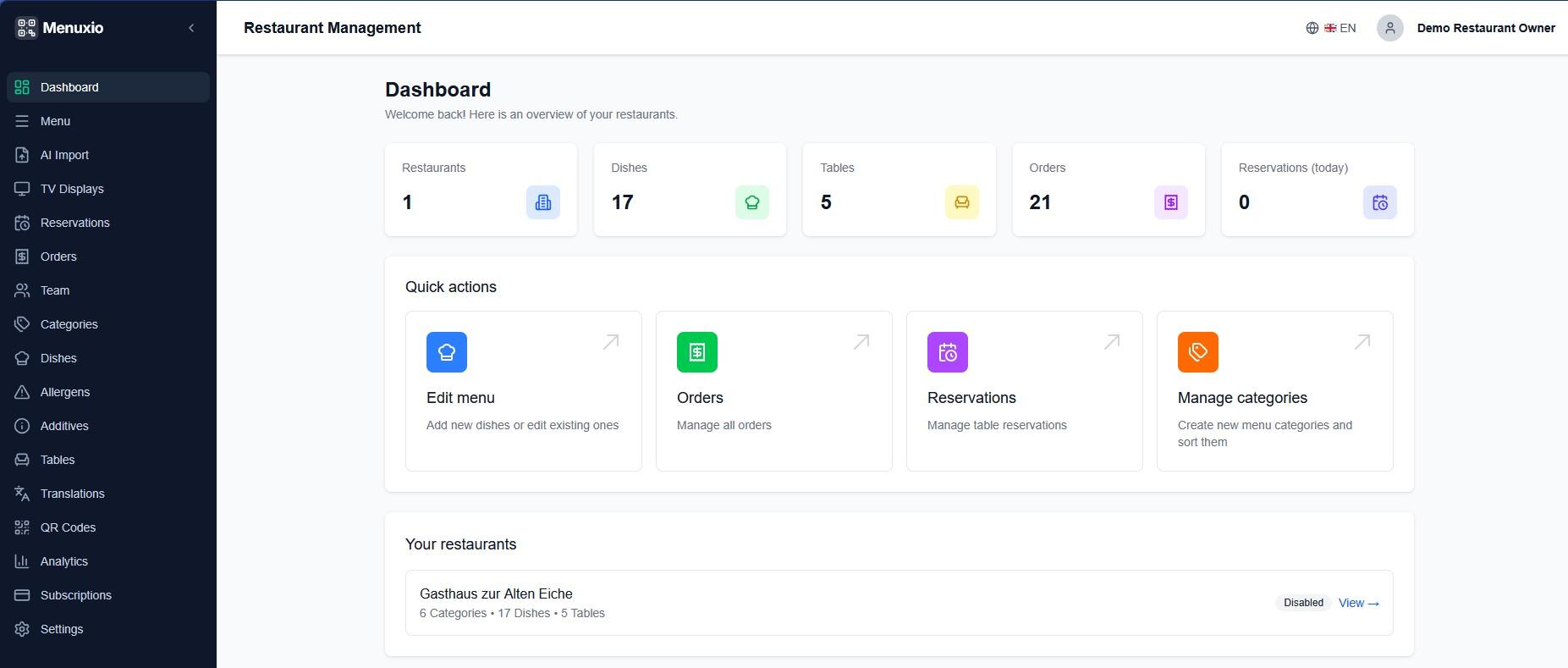The height and width of the screenshot is (668, 1568).
Task: Click the Menuxio brand name text
Action: (x=73, y=28)
